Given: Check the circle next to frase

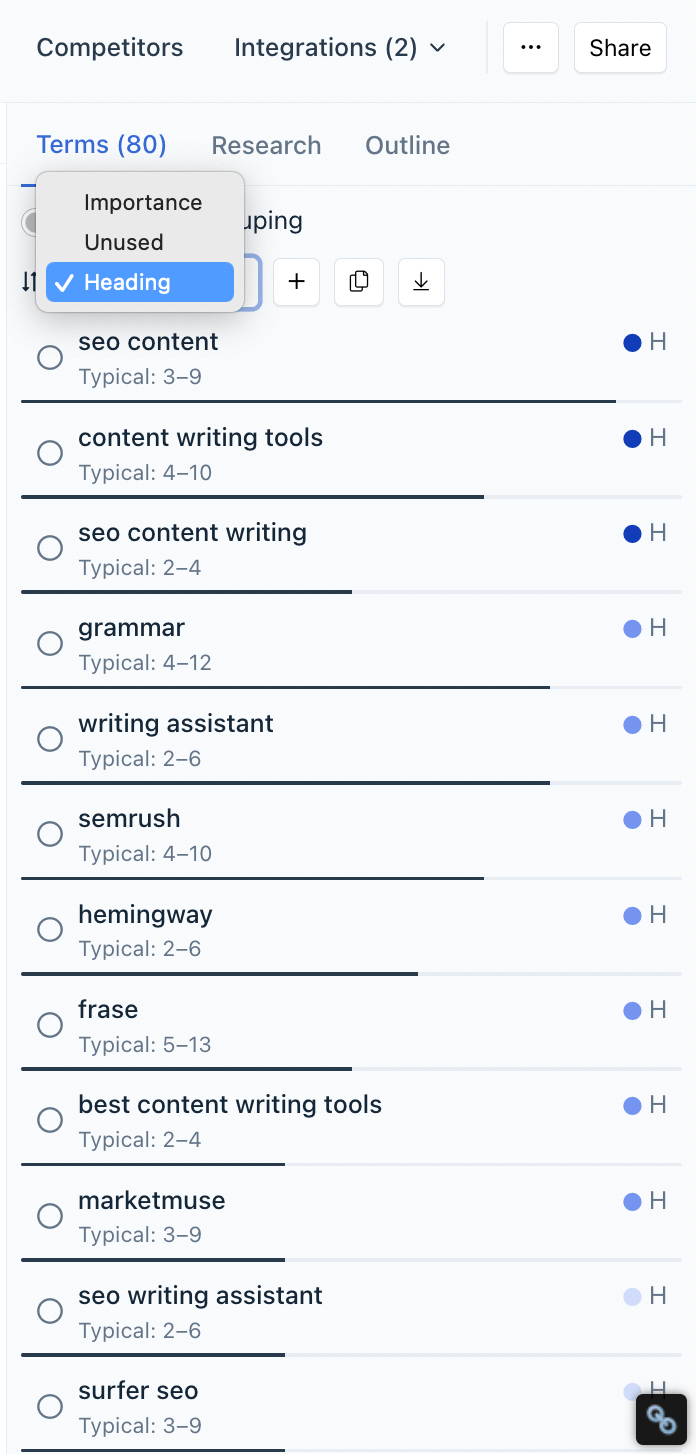Looking at the screenshot, I should [x=50, y=1025].
